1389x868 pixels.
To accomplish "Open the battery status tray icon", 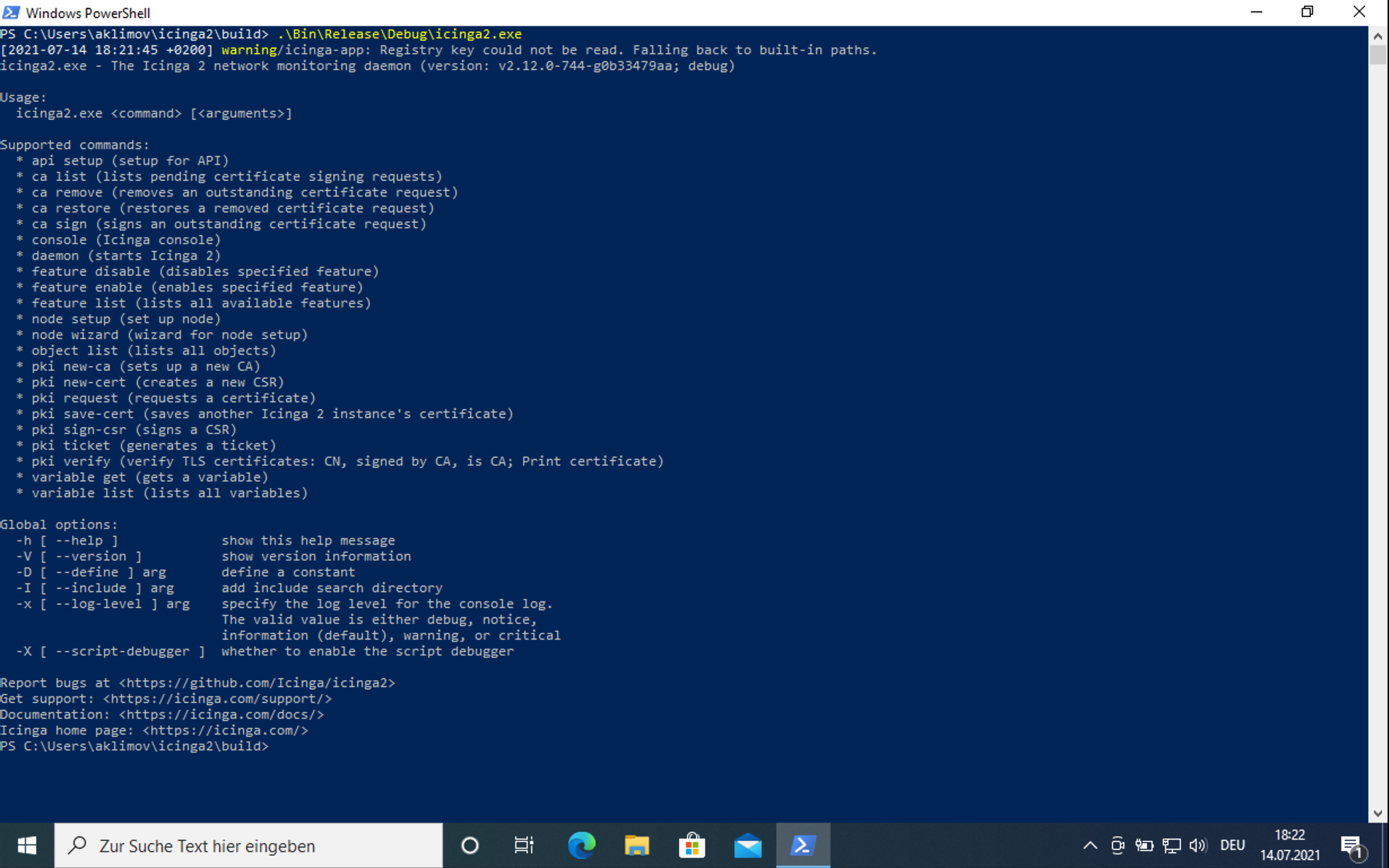I will tap(1144, 846).
